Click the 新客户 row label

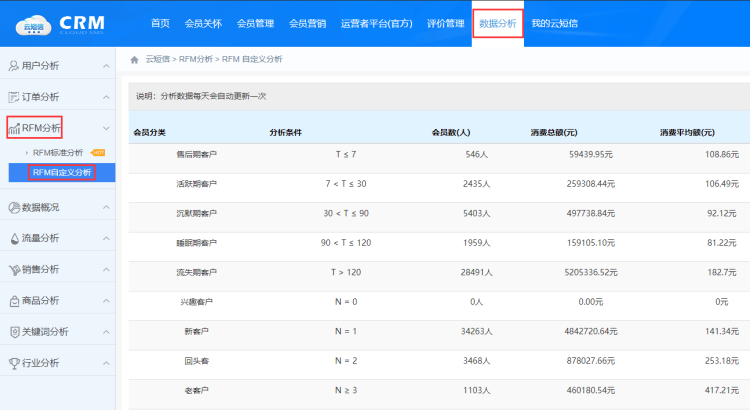[197, 332]
